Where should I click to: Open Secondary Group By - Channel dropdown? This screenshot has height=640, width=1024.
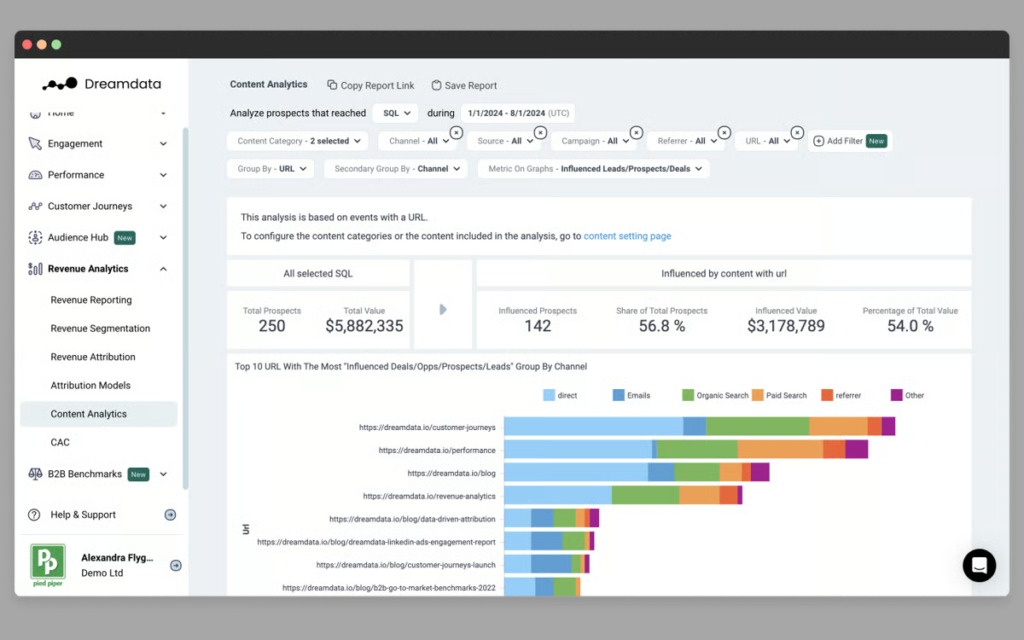[396, 168]
